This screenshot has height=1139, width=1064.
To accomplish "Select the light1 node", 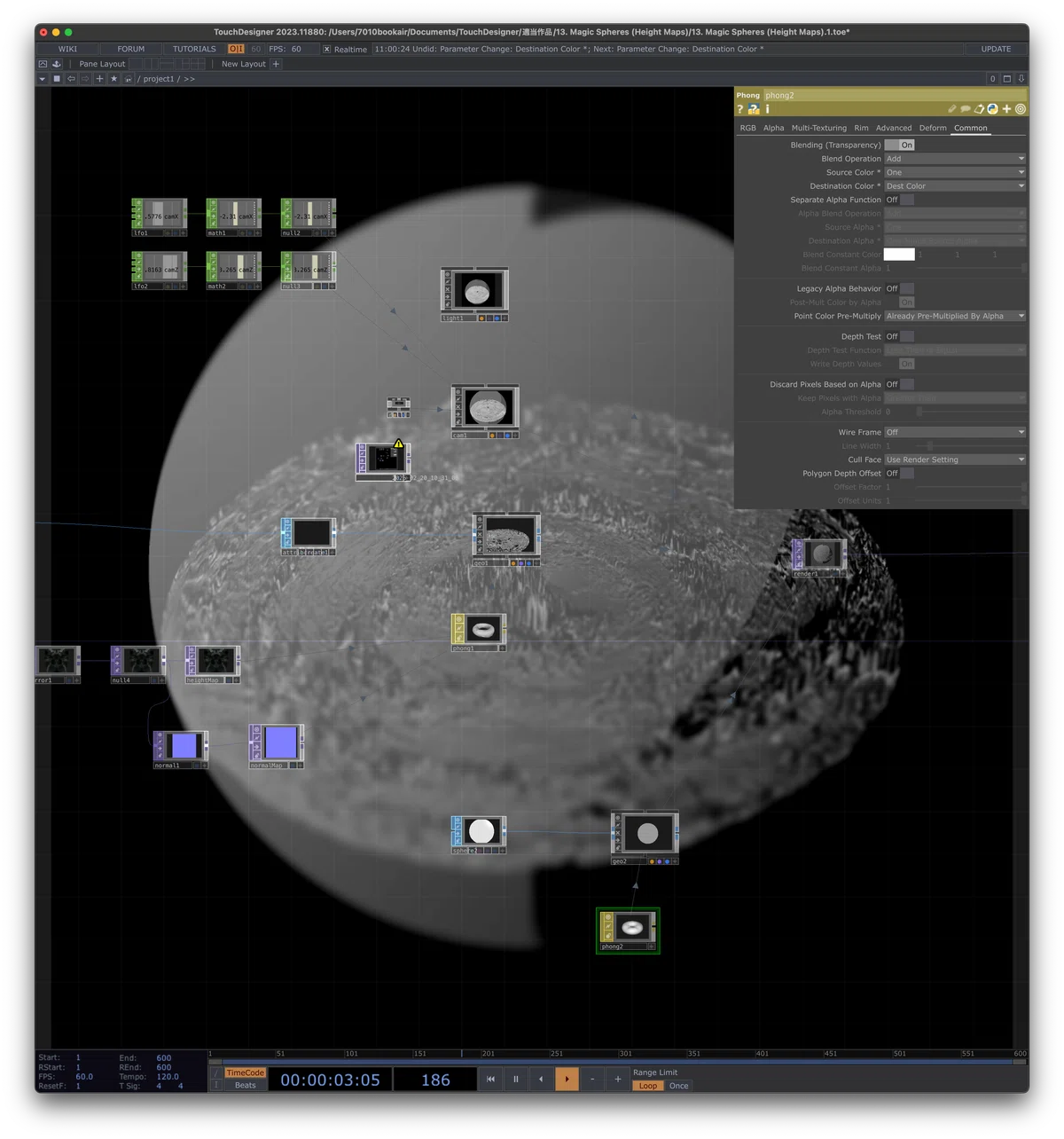I will point(474,294).
